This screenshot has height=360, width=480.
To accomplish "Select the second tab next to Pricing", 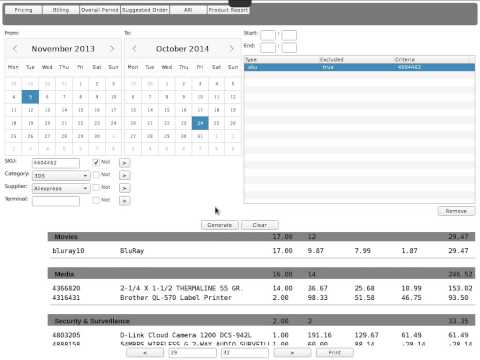I will tap(61, 10).
